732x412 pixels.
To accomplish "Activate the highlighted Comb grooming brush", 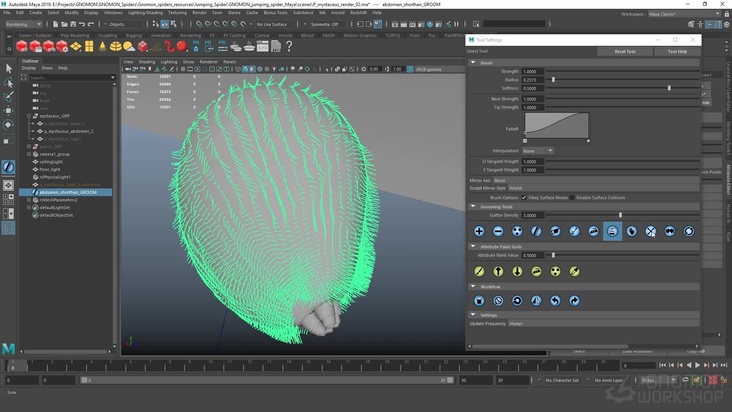I will point(612,231).
